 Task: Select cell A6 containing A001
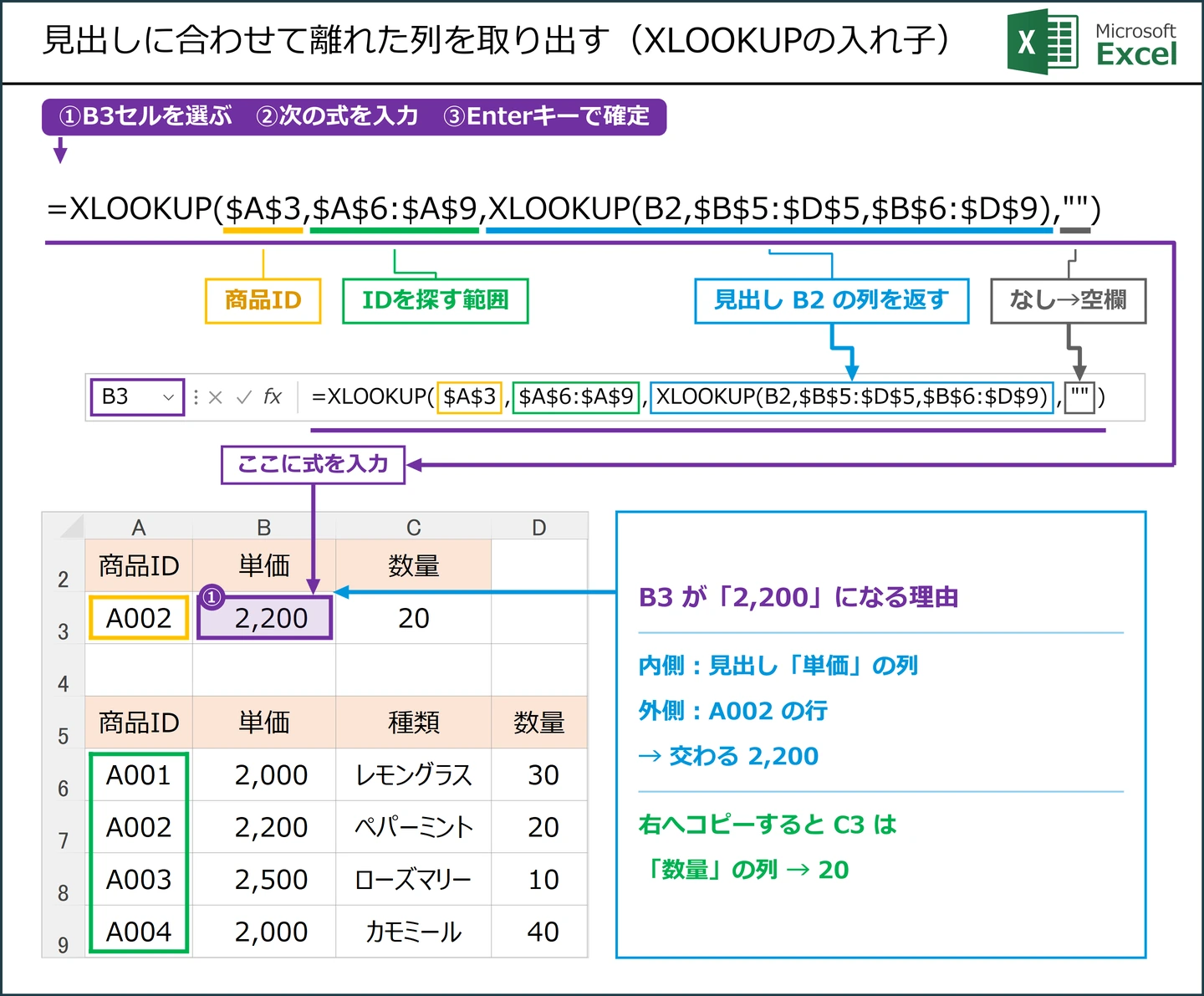[139, 775]
